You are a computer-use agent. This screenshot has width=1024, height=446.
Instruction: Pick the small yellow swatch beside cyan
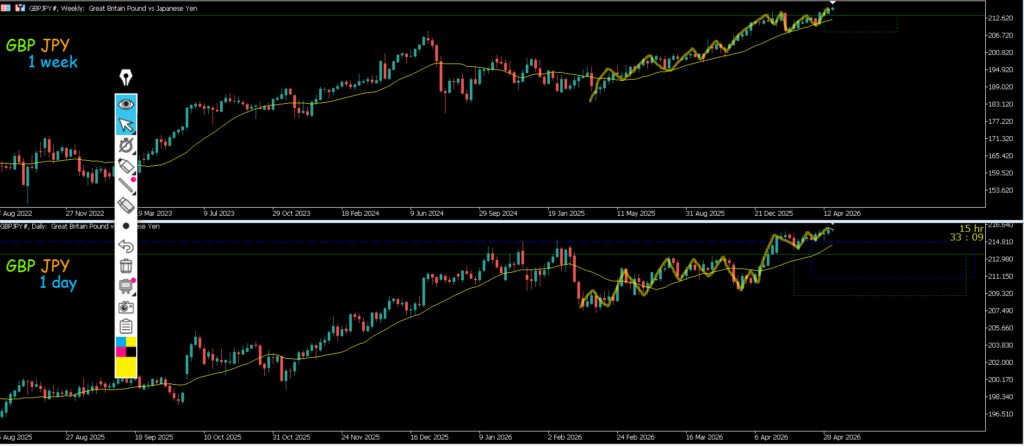pos(131,342)
